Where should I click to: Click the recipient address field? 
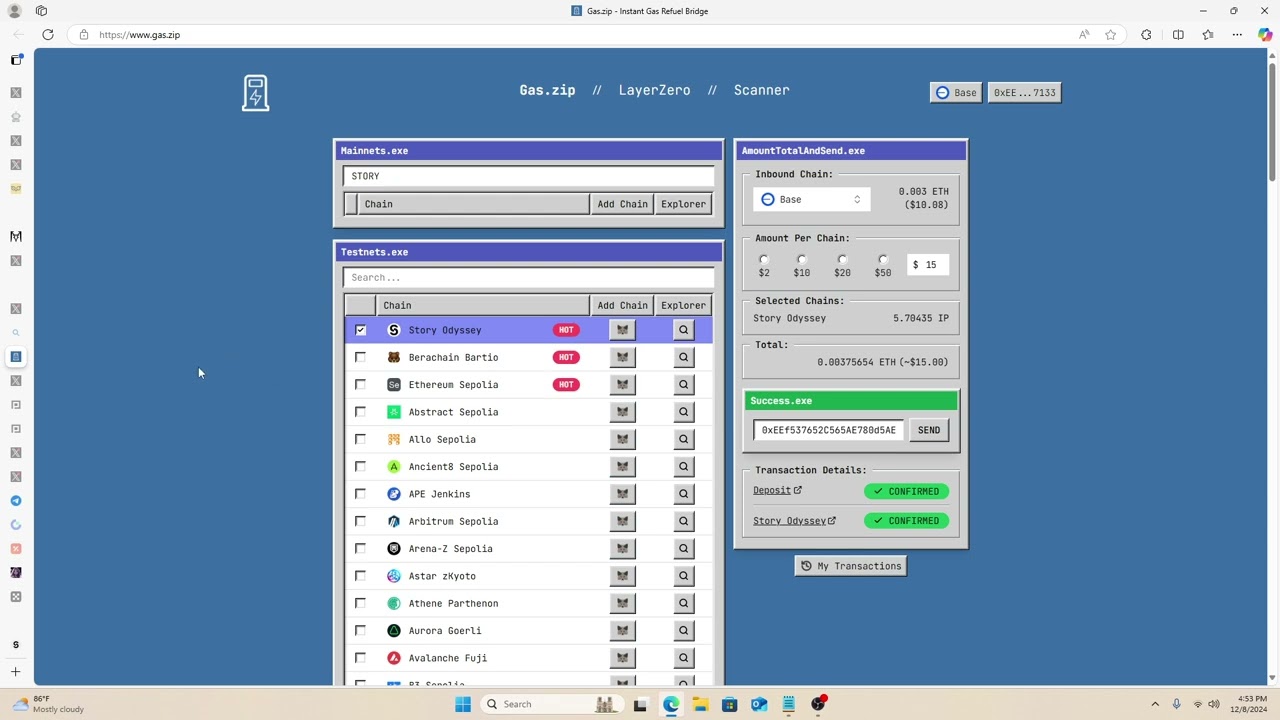(828, 430)
